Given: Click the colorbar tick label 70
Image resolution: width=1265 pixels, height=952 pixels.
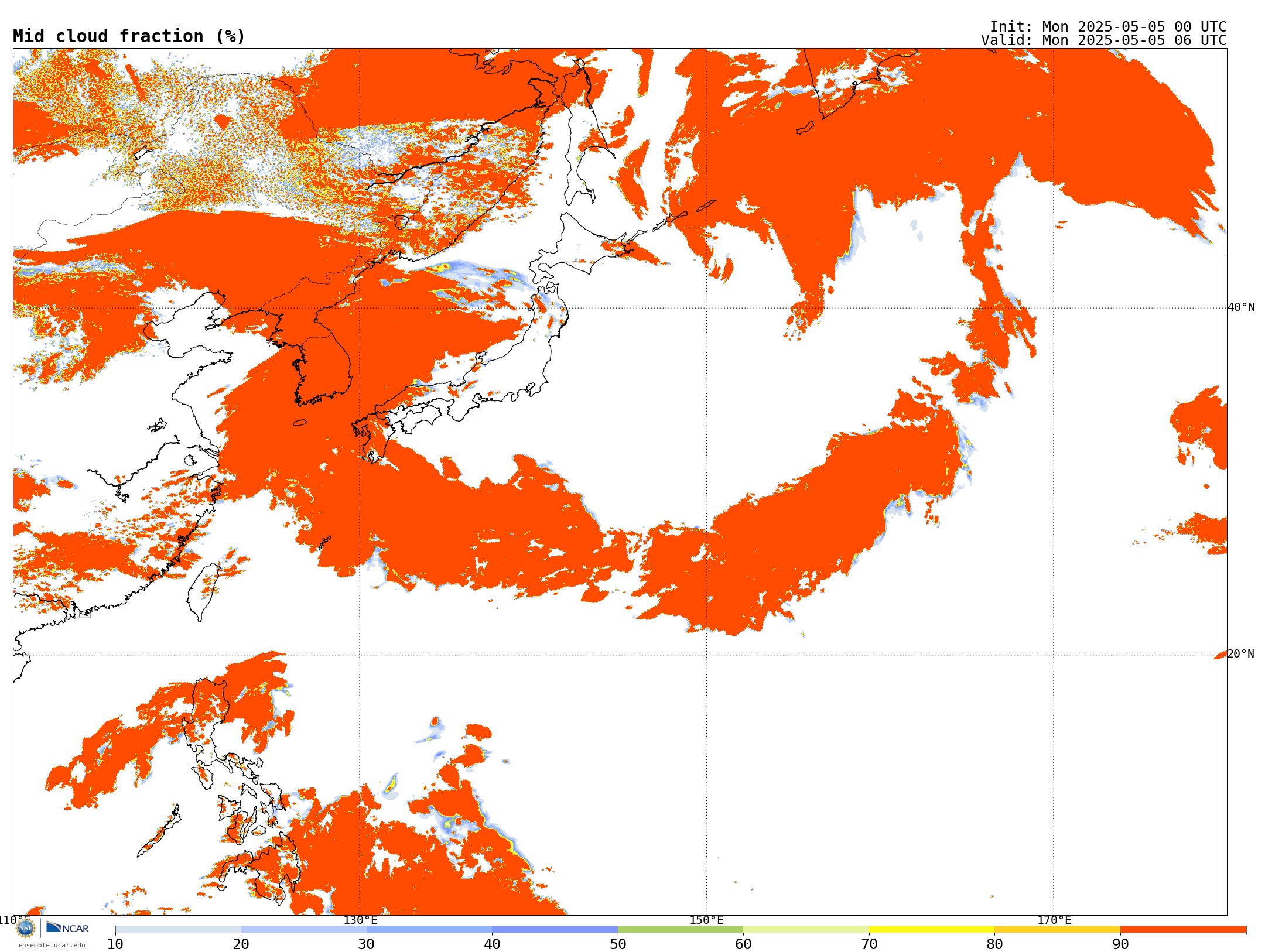Looking at the screenshot, I should (x=869, y=944).
